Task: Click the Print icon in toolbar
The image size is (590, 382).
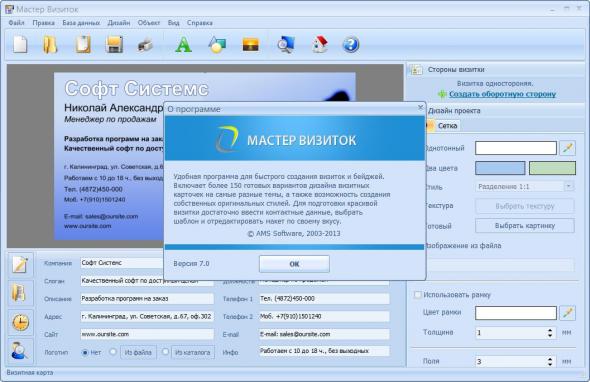Action: coord(145,45)
